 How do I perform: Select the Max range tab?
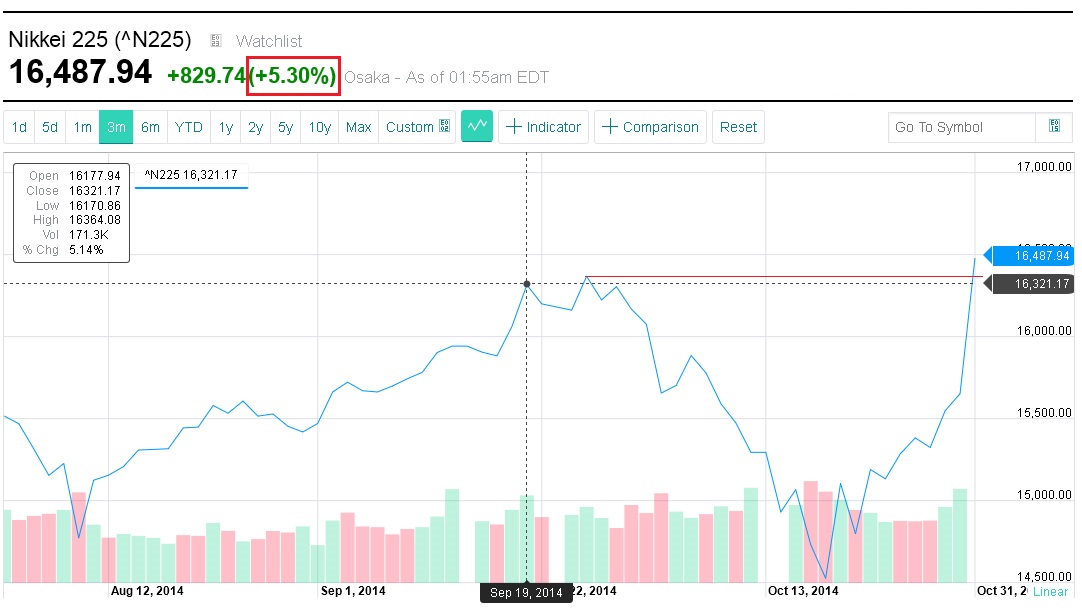358,127
